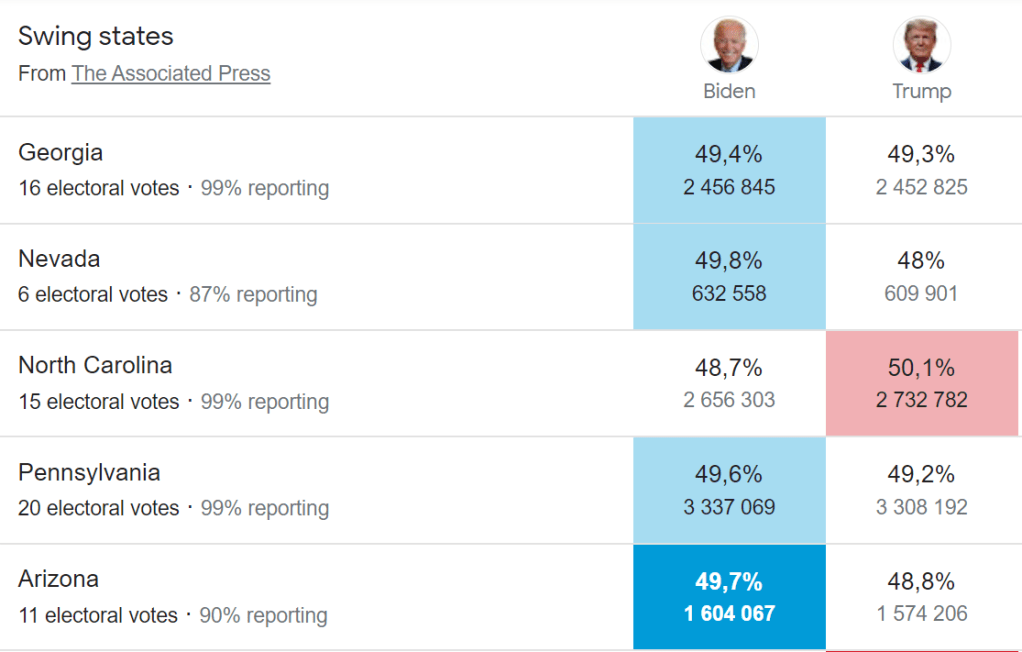The height and width of the screenshot is (652, 1022).
Task: Click the Swing states heading
Action: pos(96,37)
